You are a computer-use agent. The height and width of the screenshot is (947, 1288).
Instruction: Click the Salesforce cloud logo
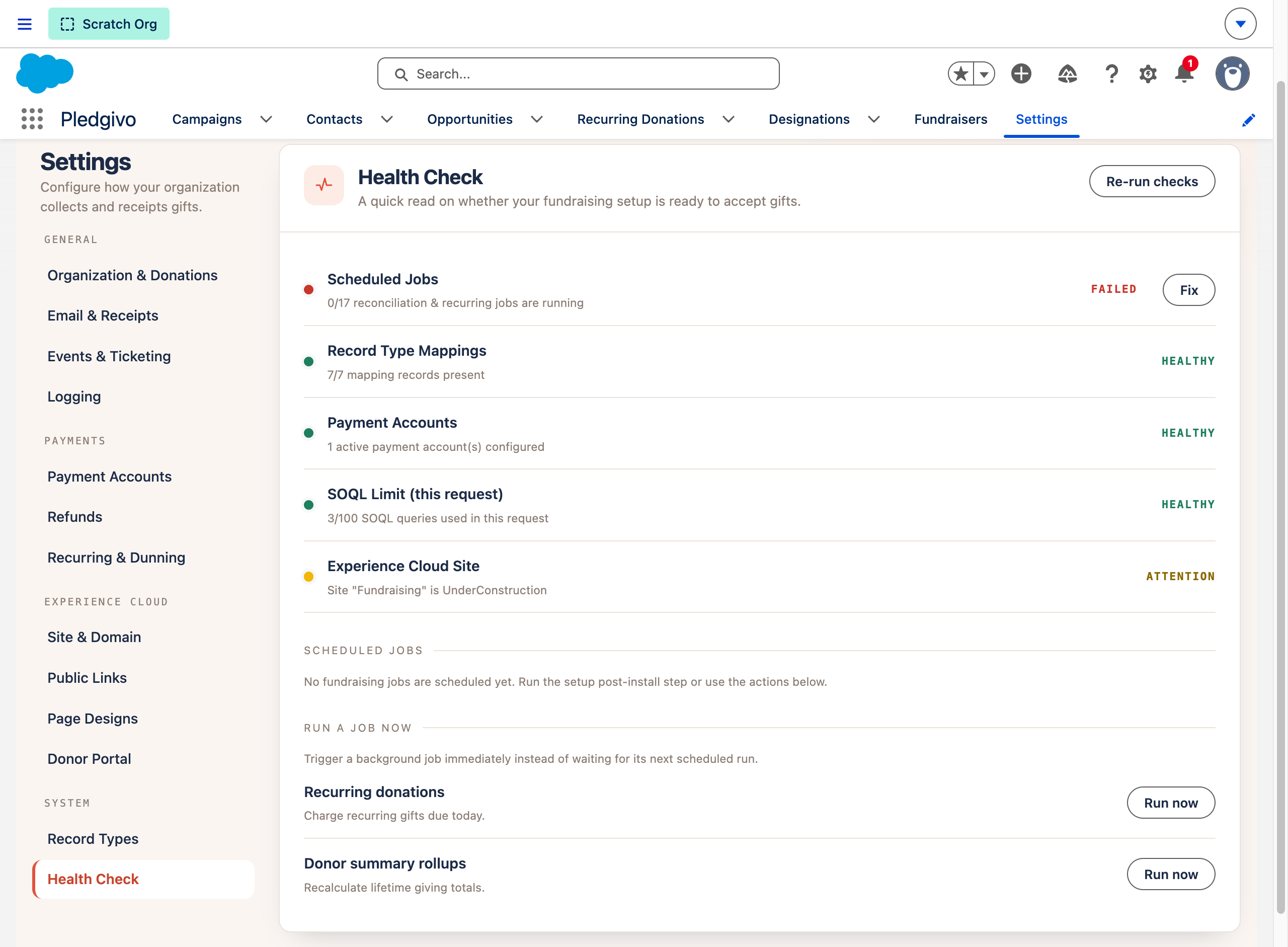45,73
